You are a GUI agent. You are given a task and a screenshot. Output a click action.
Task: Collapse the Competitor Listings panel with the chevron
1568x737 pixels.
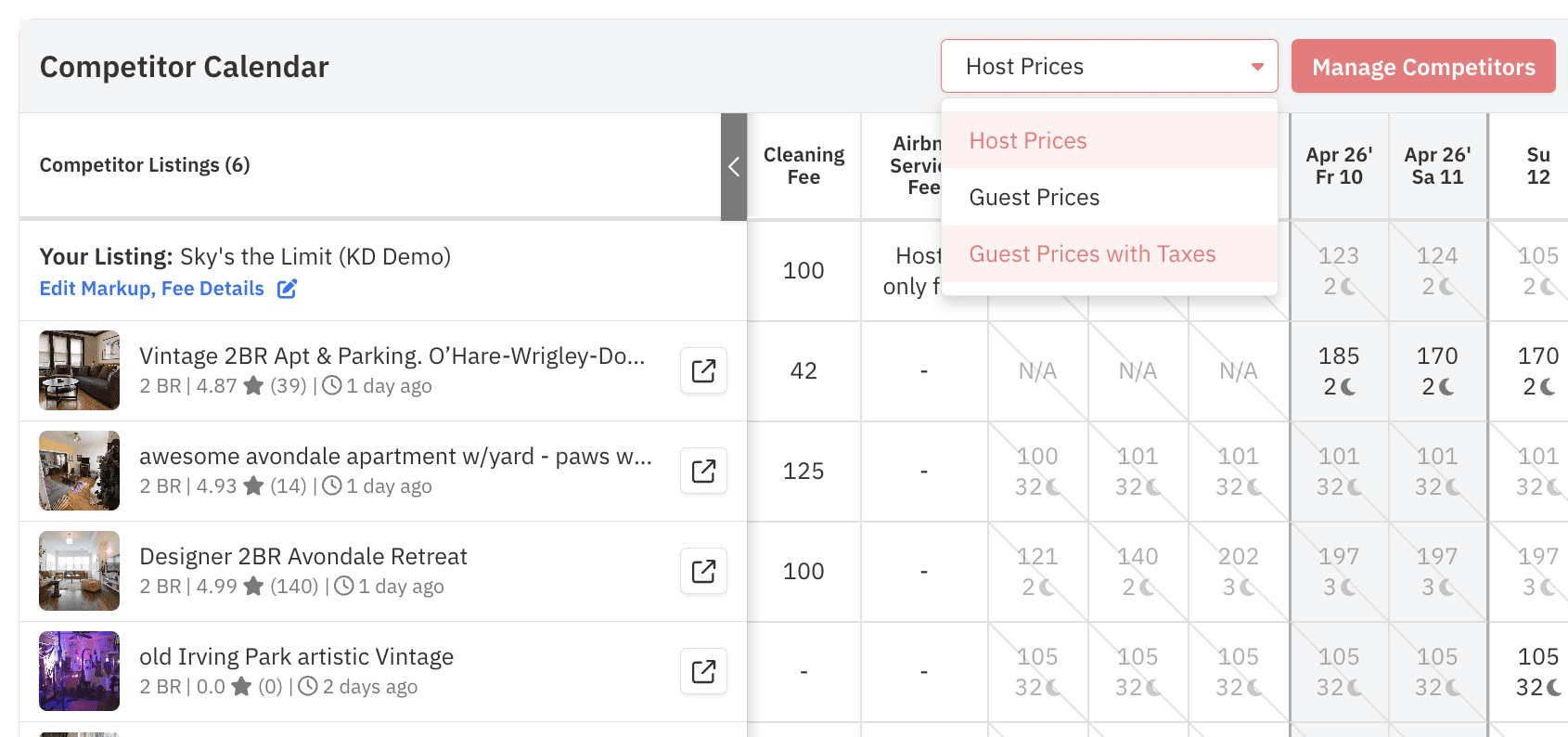[x=734, y=167]
